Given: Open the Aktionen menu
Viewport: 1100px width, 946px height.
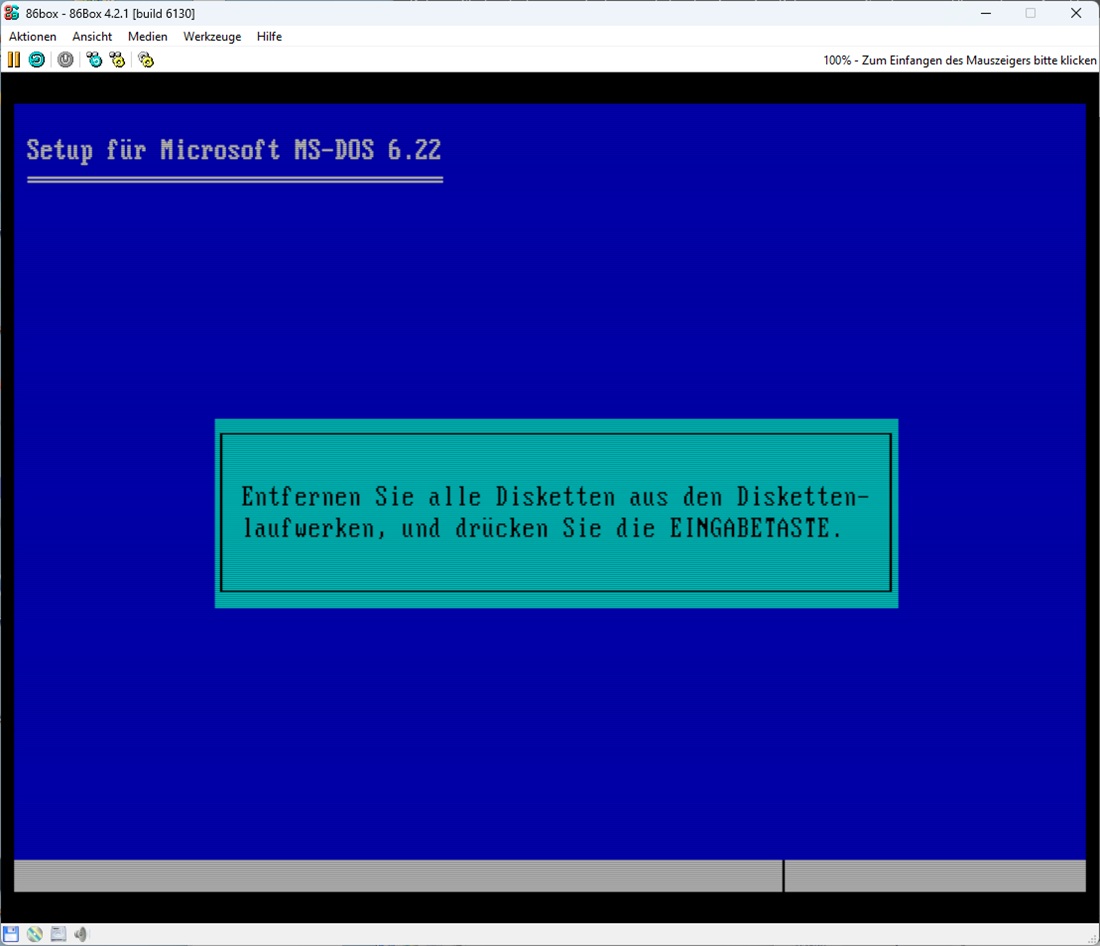Looking at the screenshot, I should click(33, 37).
